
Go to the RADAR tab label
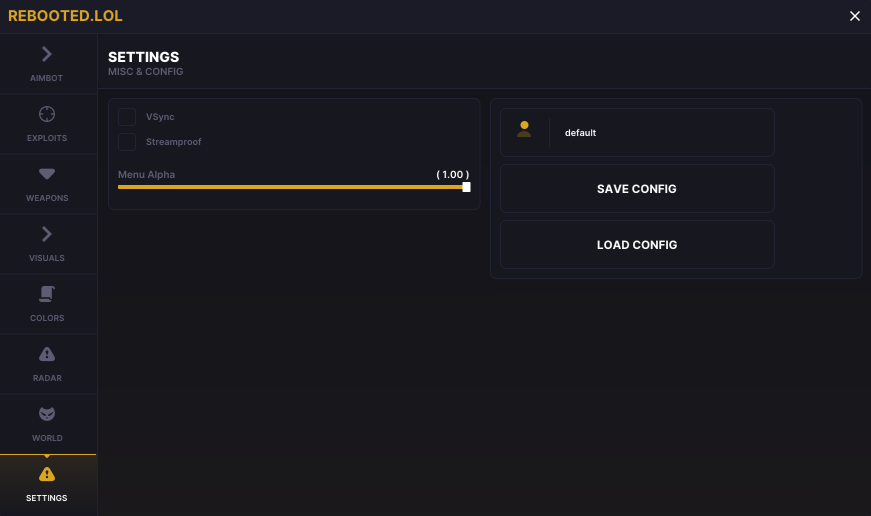pos(47,378)
